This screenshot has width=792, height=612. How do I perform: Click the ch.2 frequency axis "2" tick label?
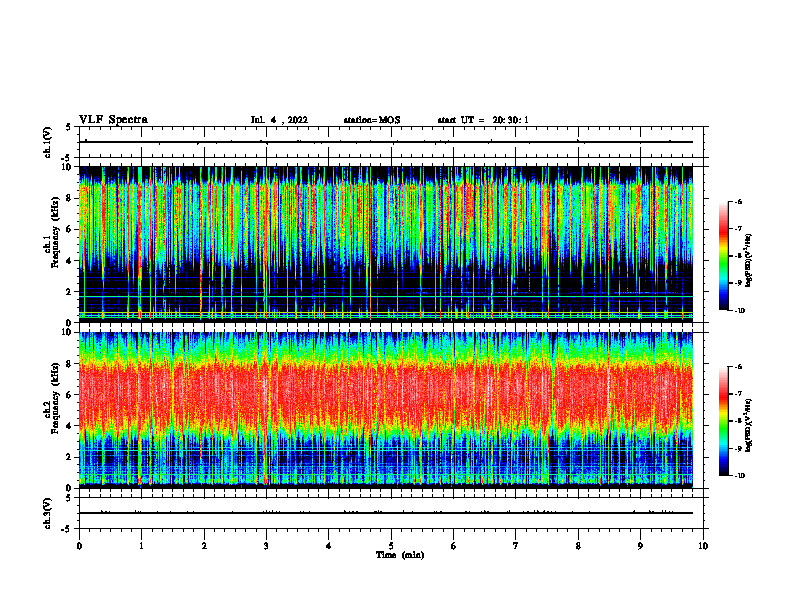click(69, 457)
